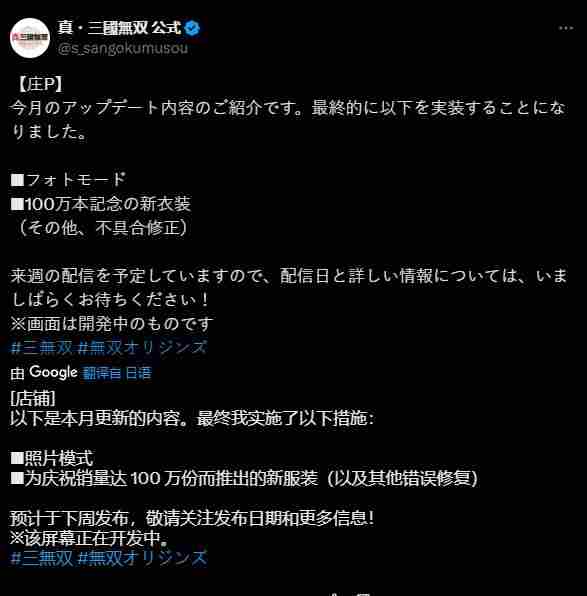Click the ■フォトモード bullet line
The height and width of the screenshot is (596, 587).
68,179
